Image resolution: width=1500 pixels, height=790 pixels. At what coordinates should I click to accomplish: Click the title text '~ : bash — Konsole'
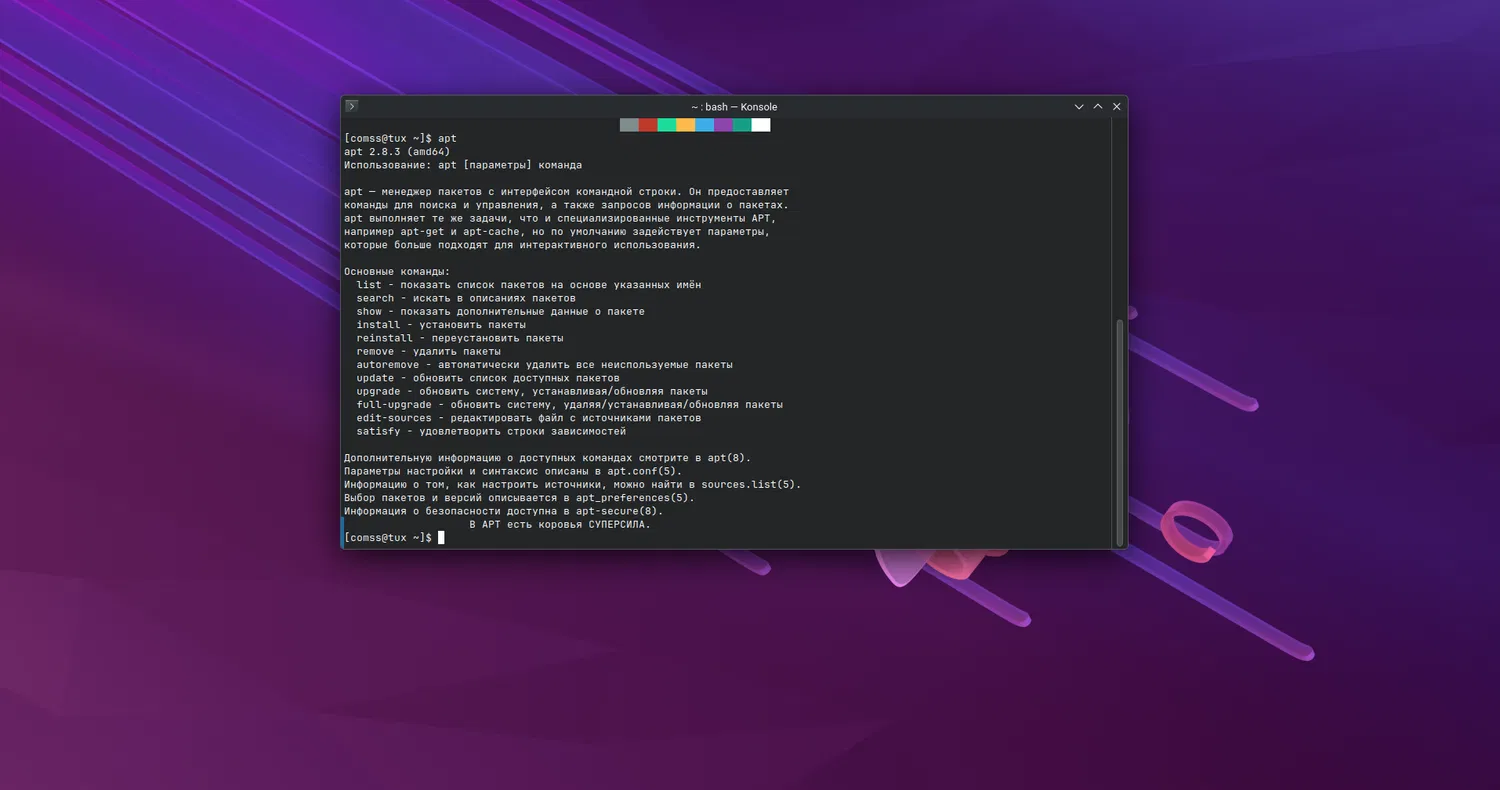tap(734, 107)
